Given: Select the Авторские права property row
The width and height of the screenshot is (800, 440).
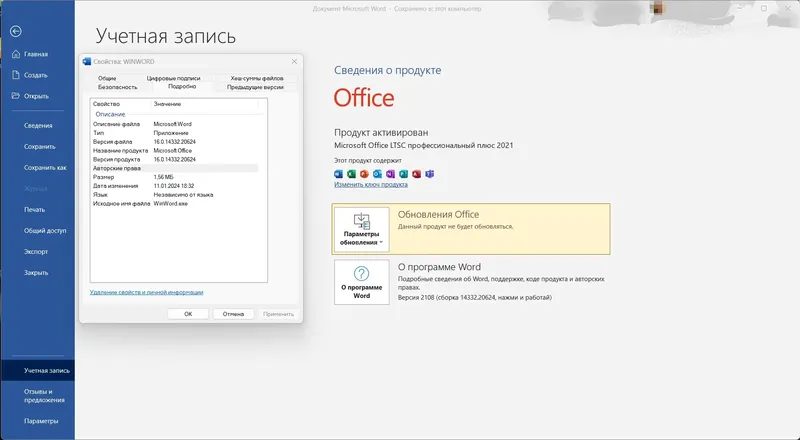Looking at the screenshot, I should (x=174, y=168).
